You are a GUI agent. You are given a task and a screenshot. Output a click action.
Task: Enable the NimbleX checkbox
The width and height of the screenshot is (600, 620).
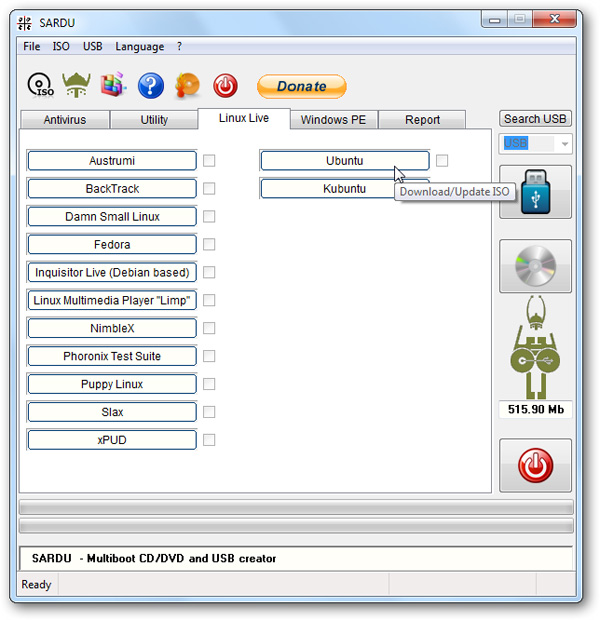tap(209, 328)
